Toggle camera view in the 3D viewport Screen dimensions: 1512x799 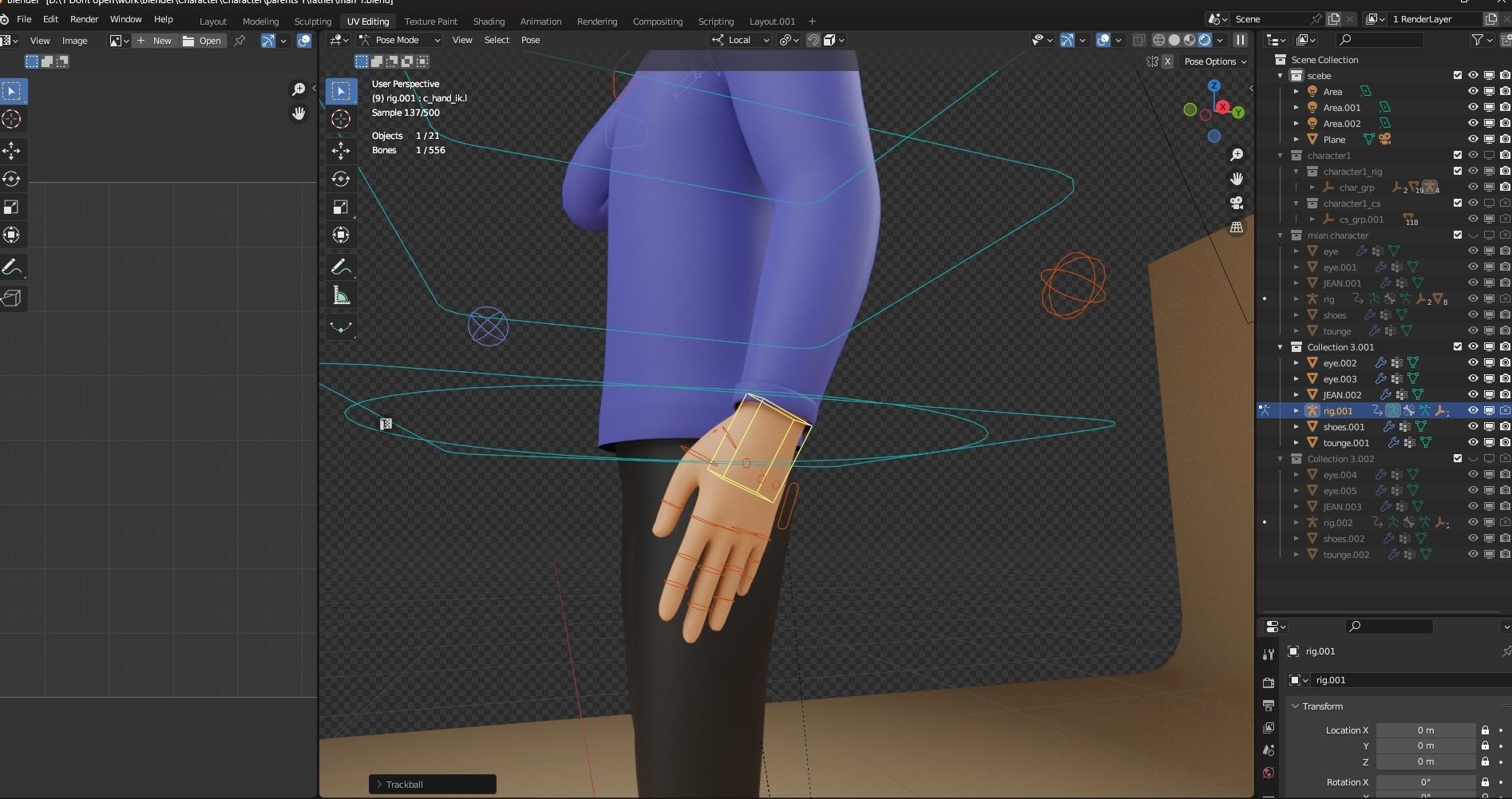pos(1237,203)
